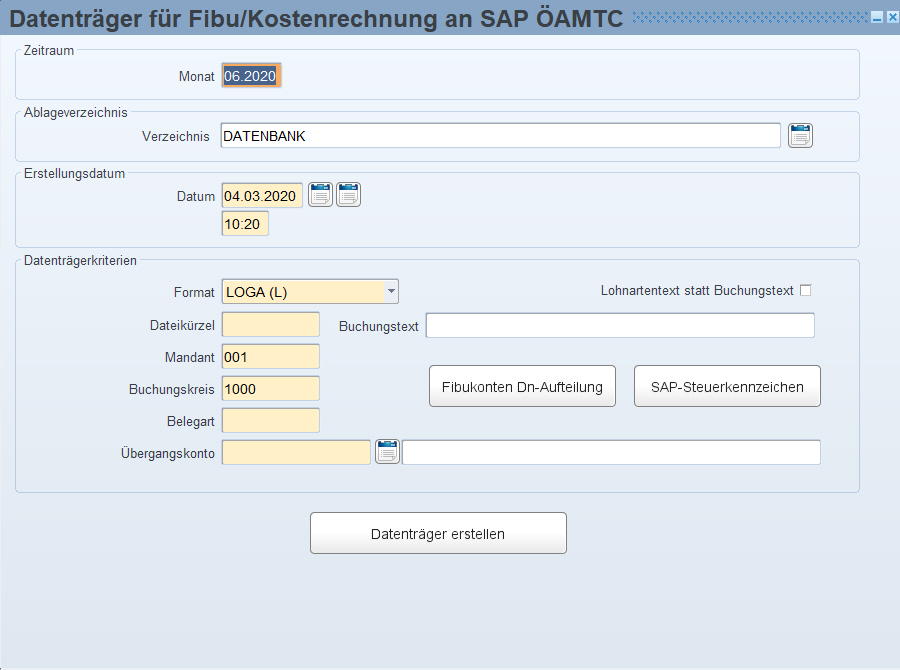The width and height of the screenshot is (900, 670).
Task: Click the Buchungstext input field
Action: pyautogui.click(x=620, y=326)
